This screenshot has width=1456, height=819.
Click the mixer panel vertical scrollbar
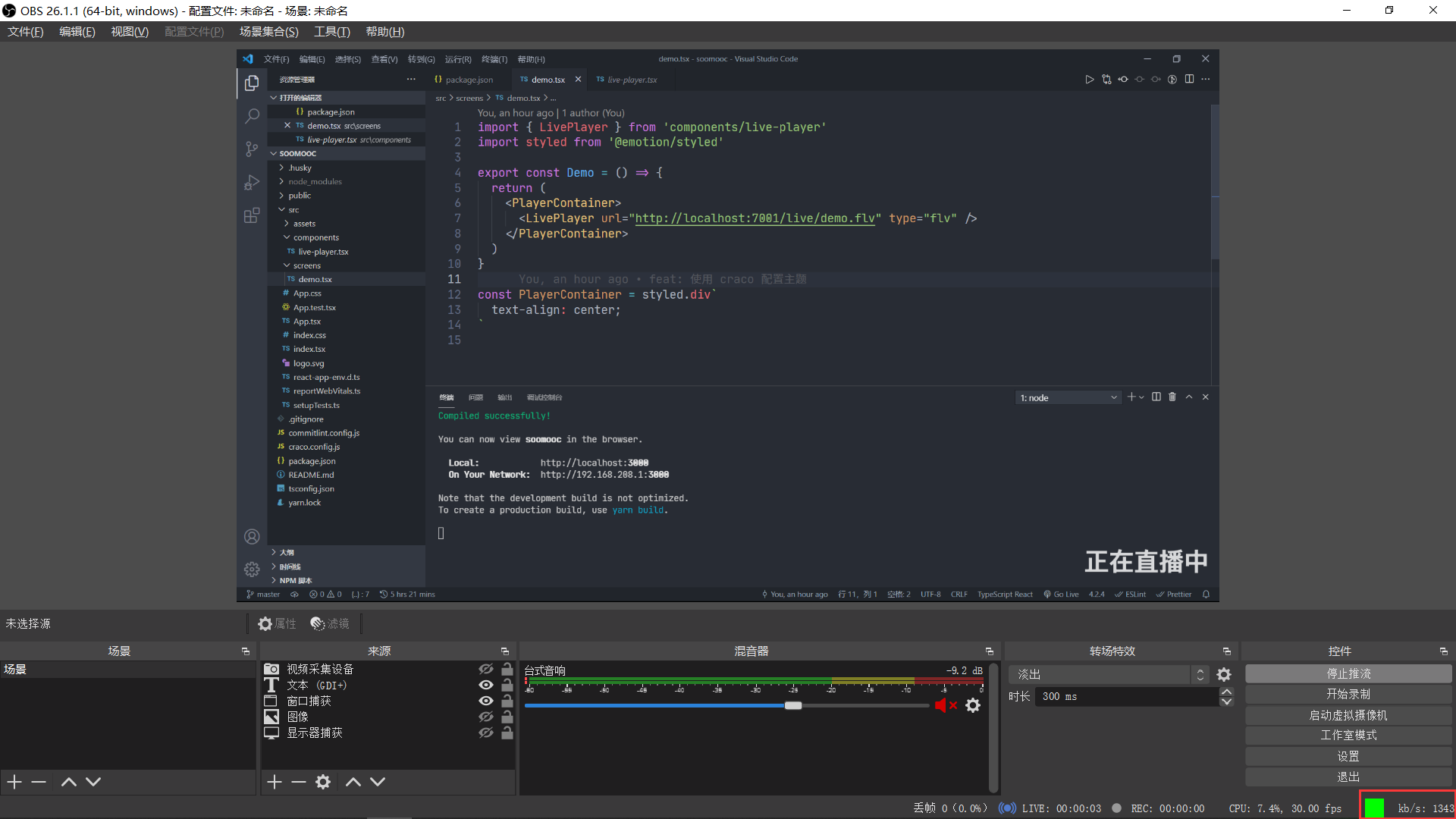click(x=994, y=726)
